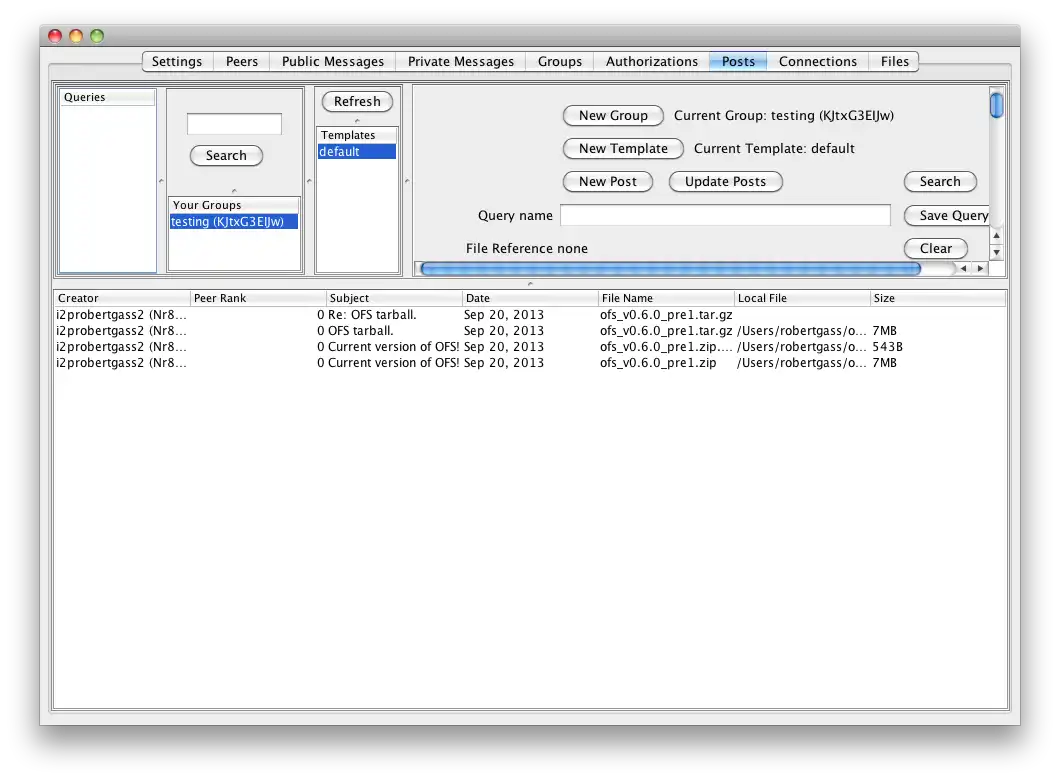The image size is (1060, 780).
Task: Click the Current Group: testing label
Action: point(784,116)
